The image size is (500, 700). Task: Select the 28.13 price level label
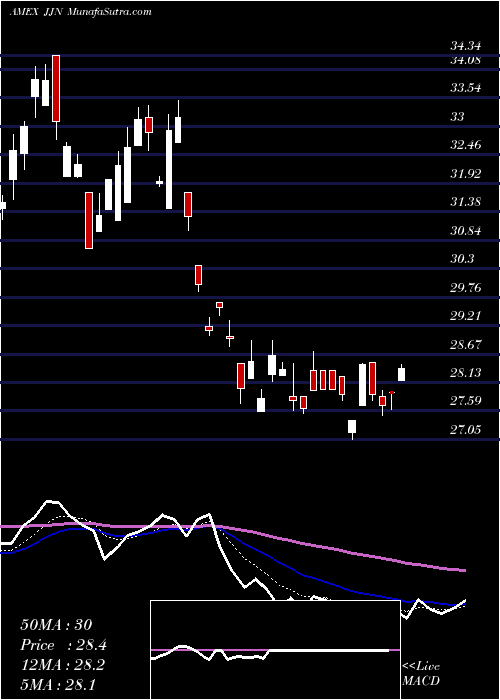(x=466, y=373)
